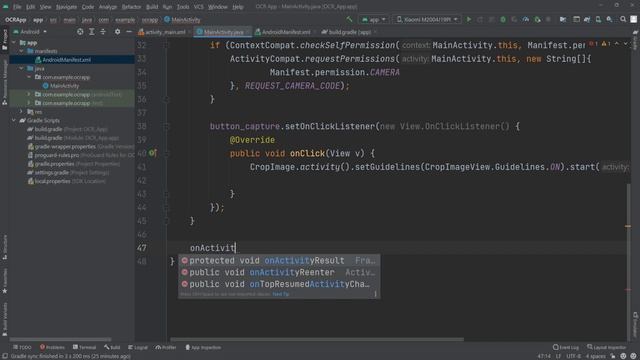Viewport: 640px width, 360px height.
Task: Choose onActivityReenter completion suggestion
Action: 279,272
